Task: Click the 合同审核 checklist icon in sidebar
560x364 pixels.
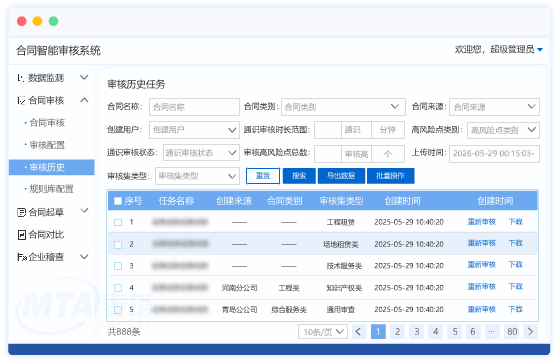Action: pyautogui.click(x=21, y=100)
